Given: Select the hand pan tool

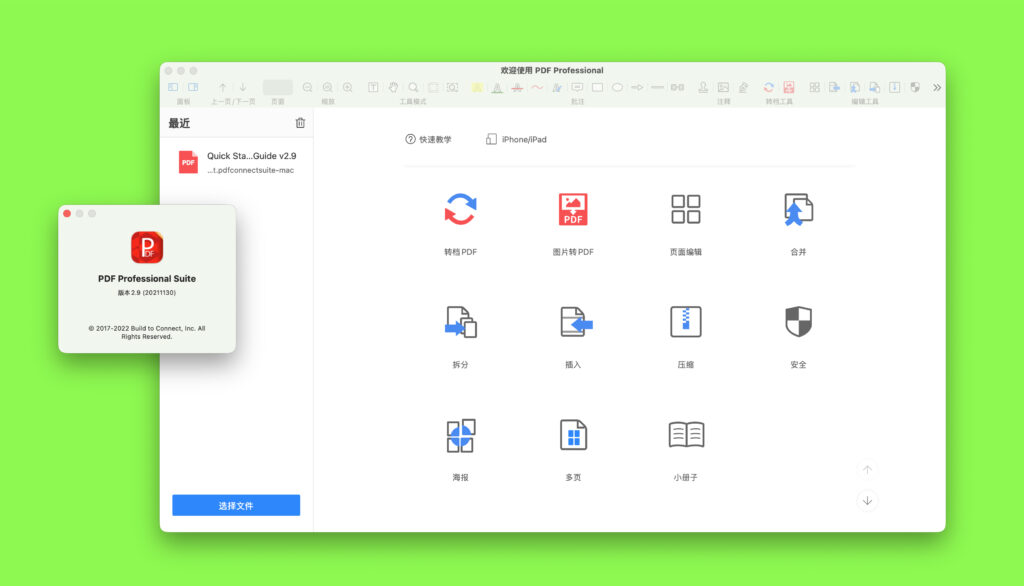Looking at the screenshot, I should [x=391, y=87].
